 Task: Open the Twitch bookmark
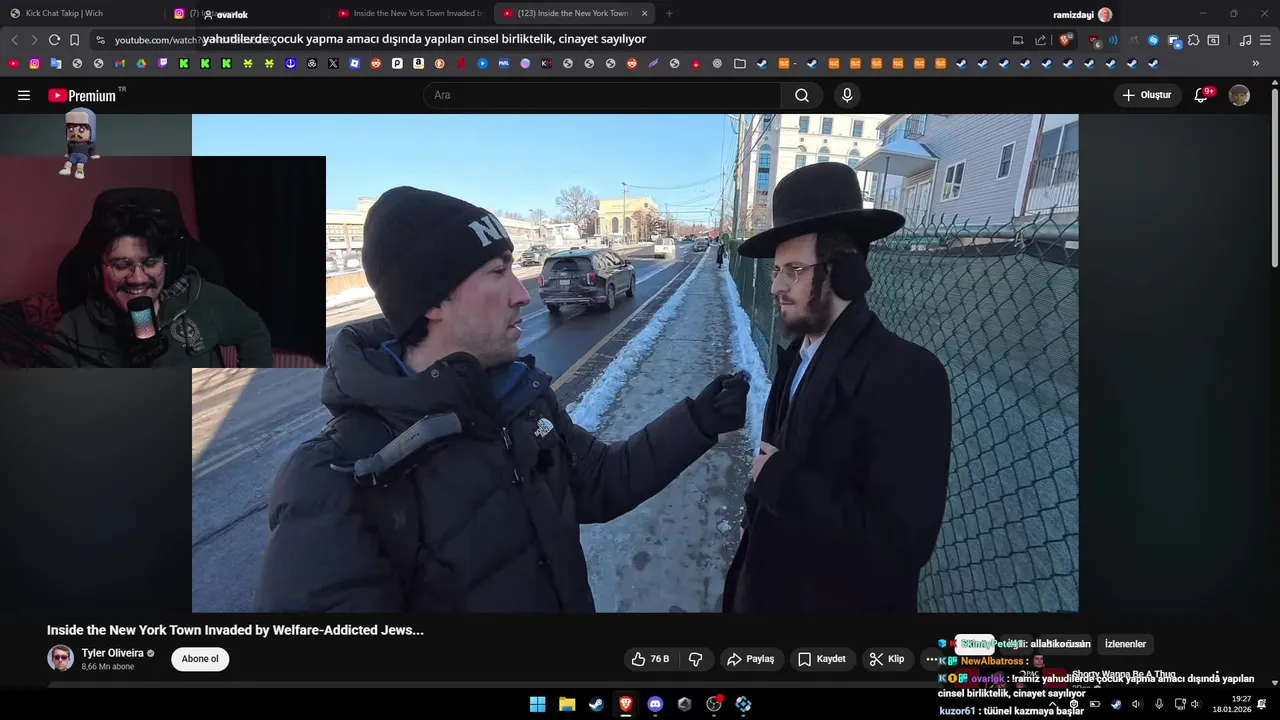[x=162, y=63]
